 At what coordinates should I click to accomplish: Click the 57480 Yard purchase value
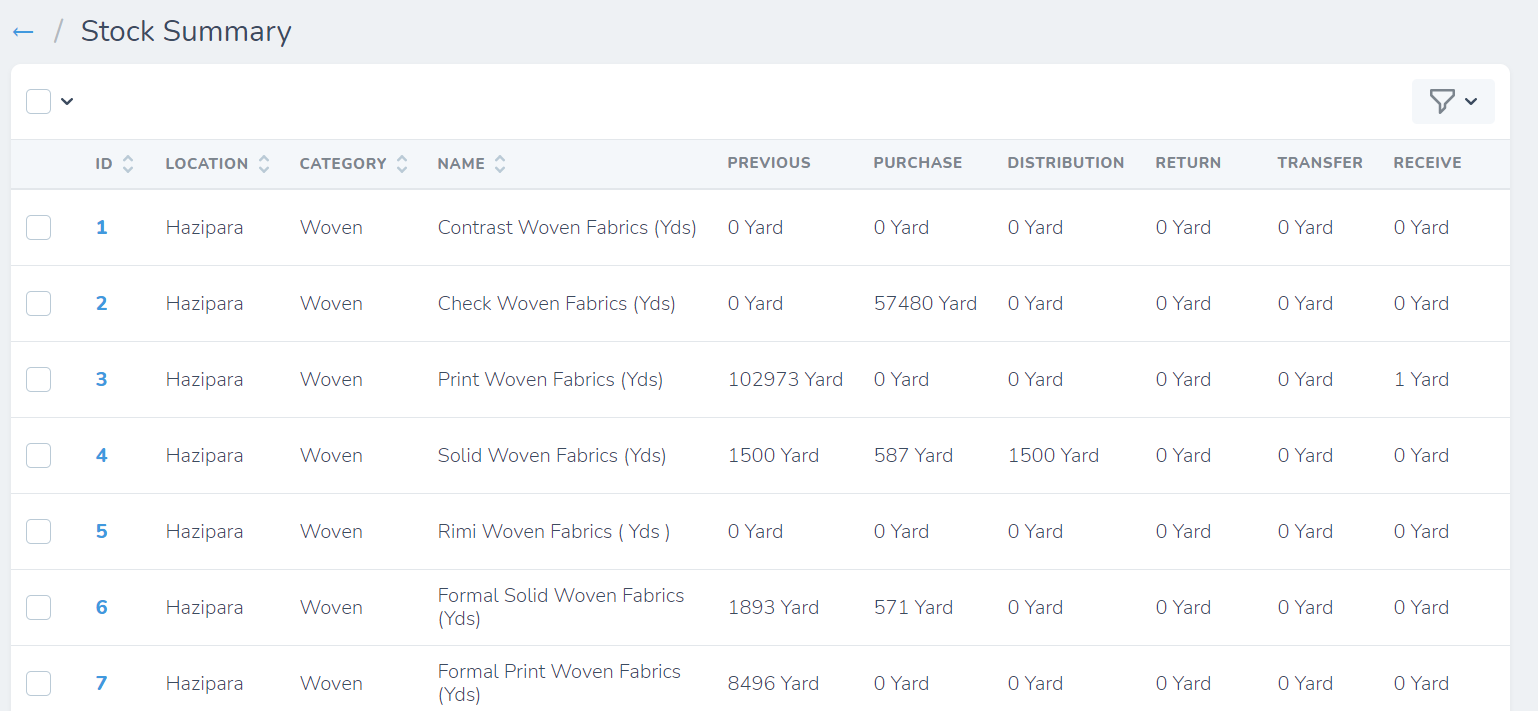point(925,303)
